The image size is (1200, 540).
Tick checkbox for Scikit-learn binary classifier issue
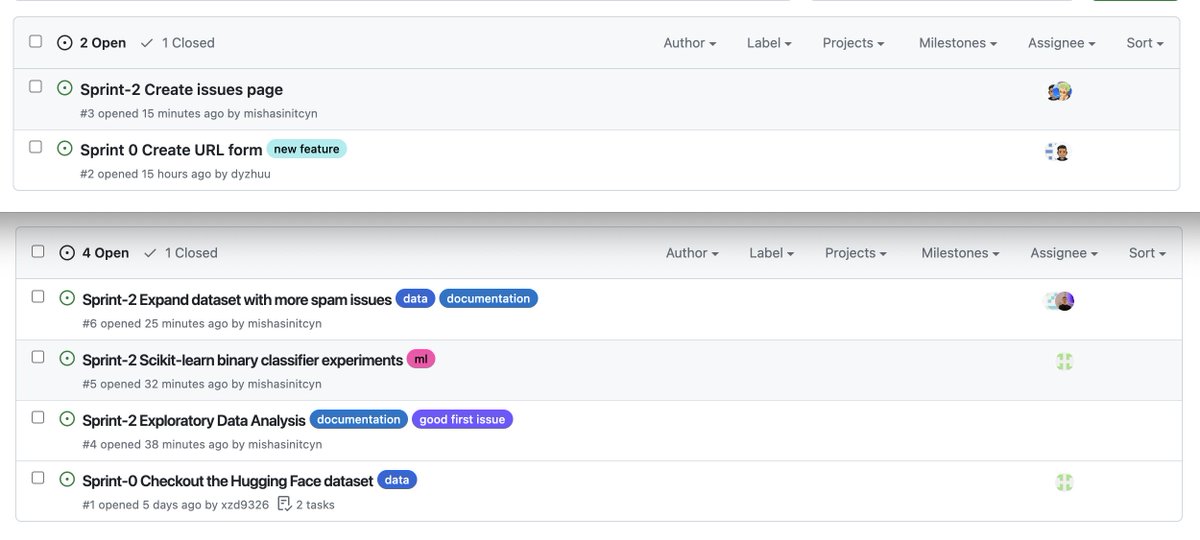coord(38,357)
